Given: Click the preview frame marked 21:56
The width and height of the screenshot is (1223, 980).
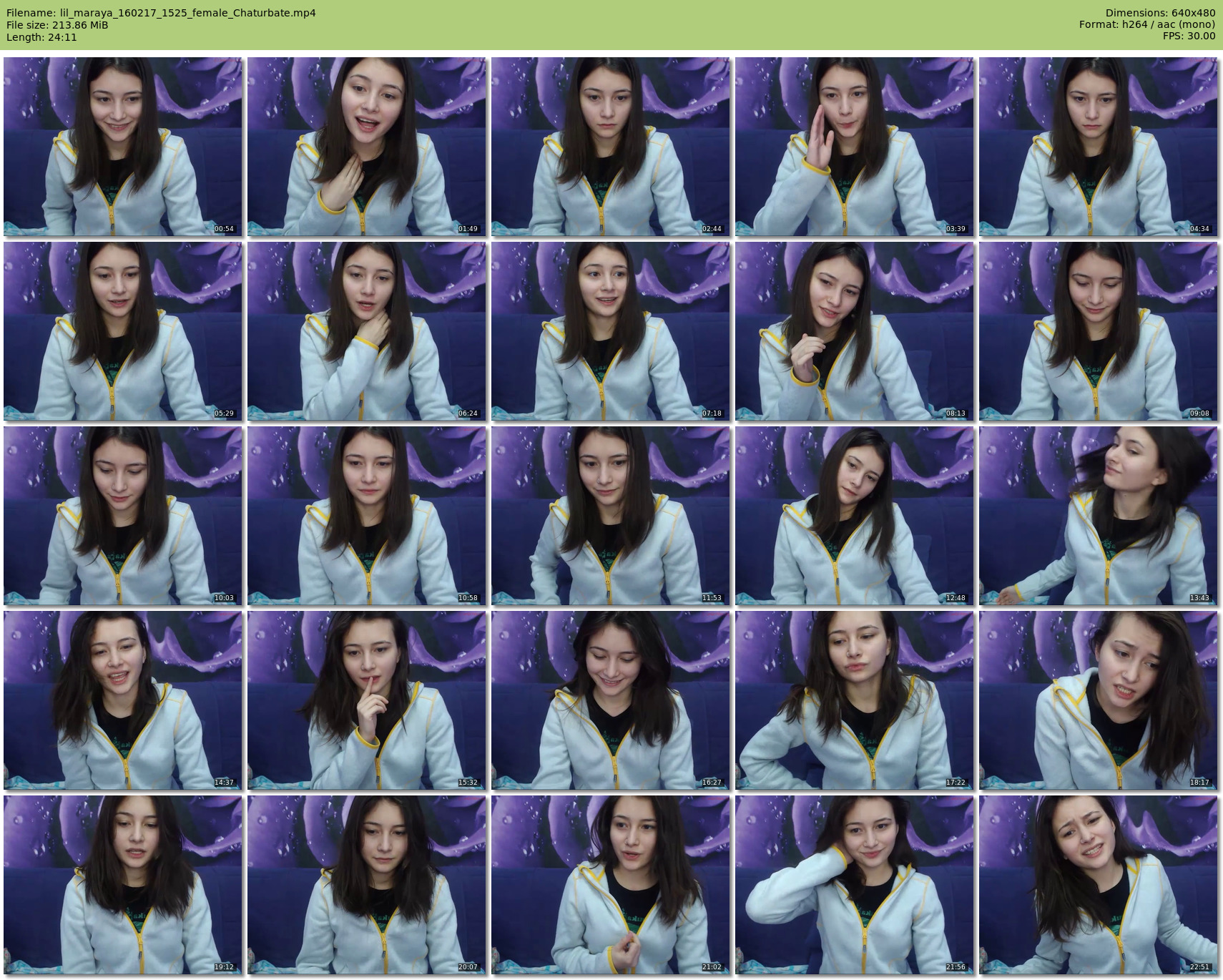Looking at the screenshot, I should [x=854, y=885].
